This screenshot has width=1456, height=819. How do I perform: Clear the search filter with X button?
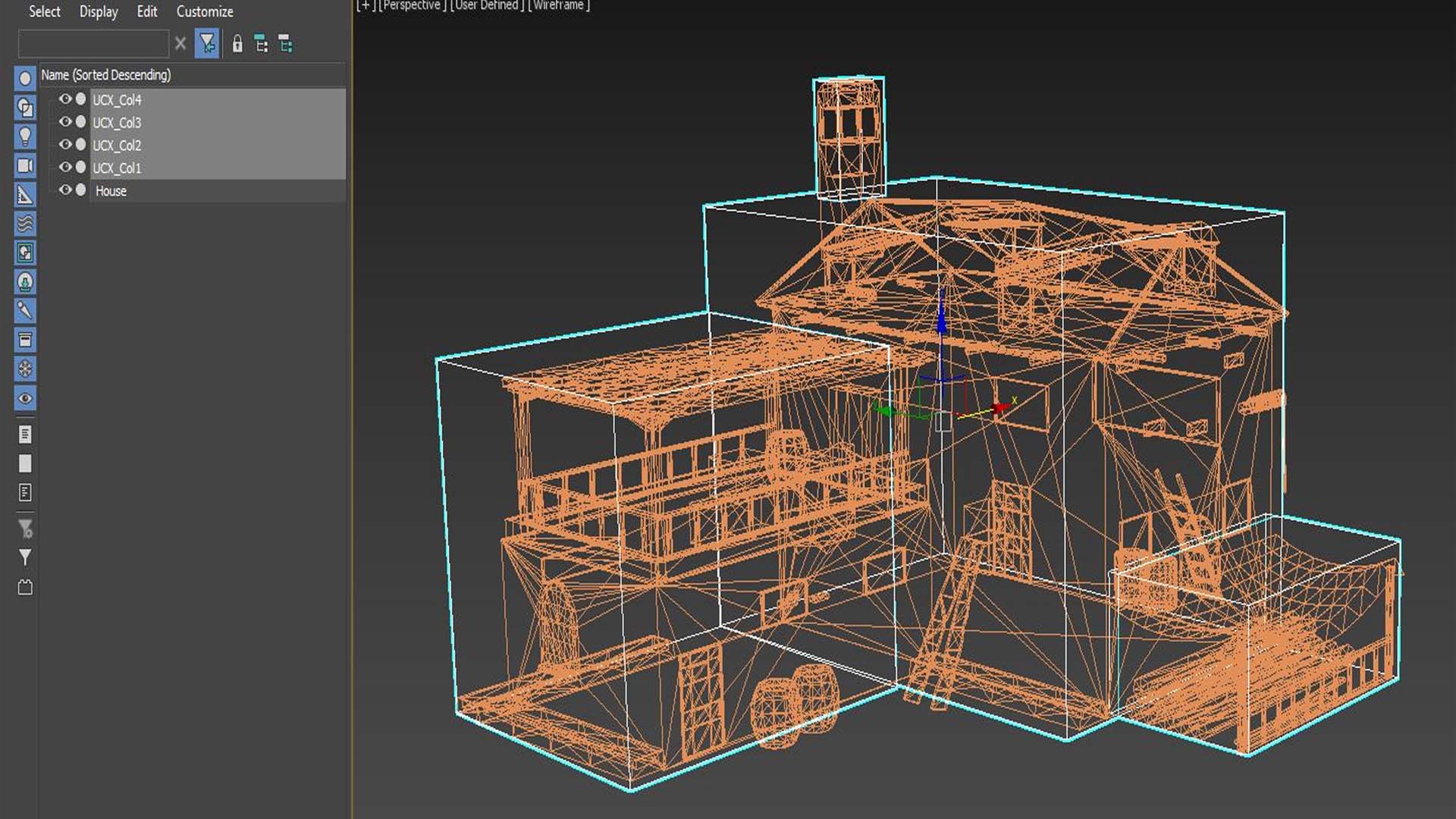(x=180, y=44)
